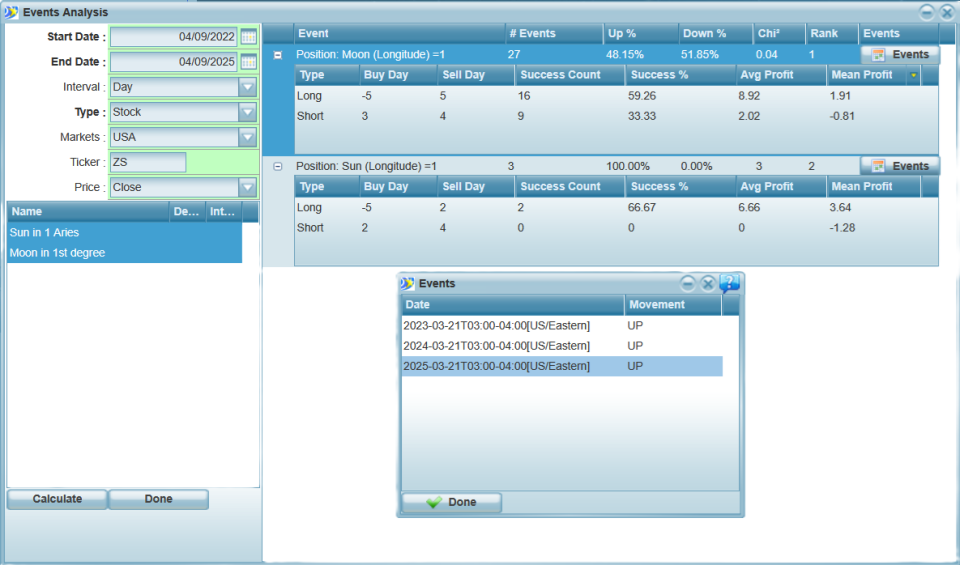Click the Start Date input field
The image size is (960, 565).
(x=174, y=37)
